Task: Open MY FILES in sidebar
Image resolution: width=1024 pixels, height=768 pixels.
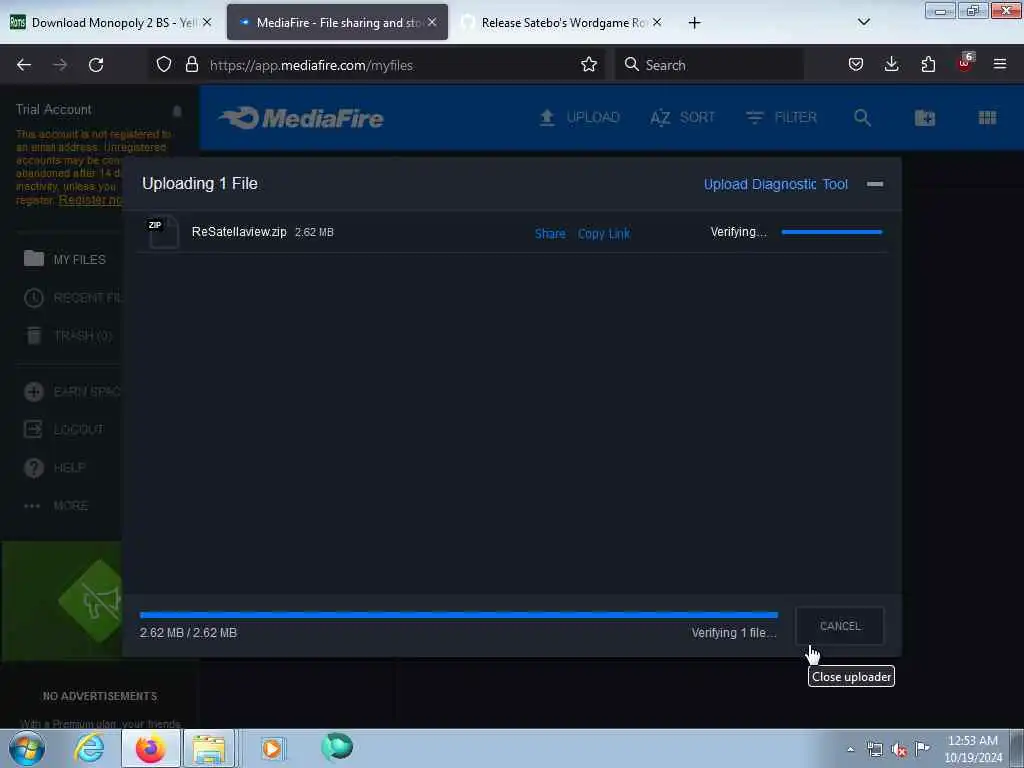Action: click(x=65, y=259)
